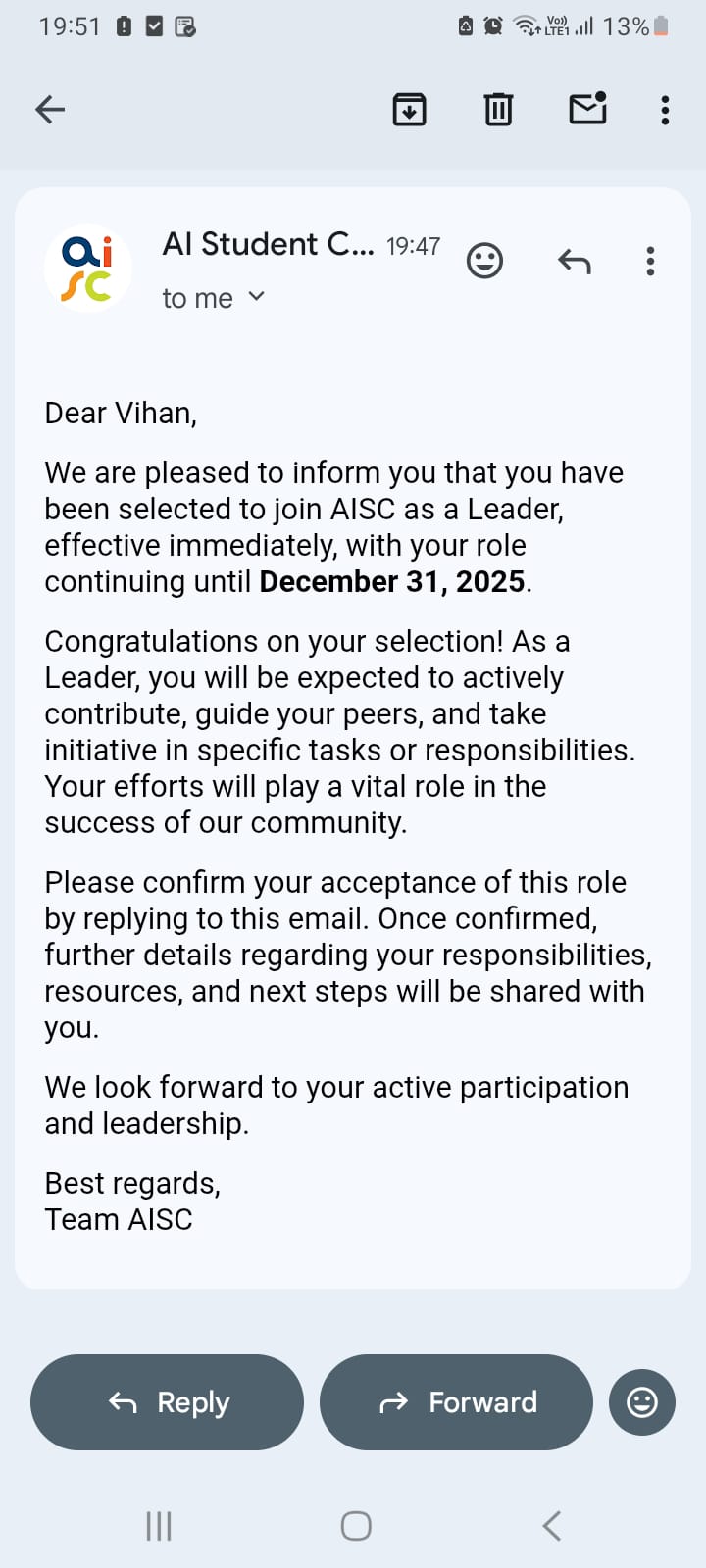Image resolution: width=706 pixels, height=1568 pixels.
Task: Tap the Android home button
Action: point(355,1525)
